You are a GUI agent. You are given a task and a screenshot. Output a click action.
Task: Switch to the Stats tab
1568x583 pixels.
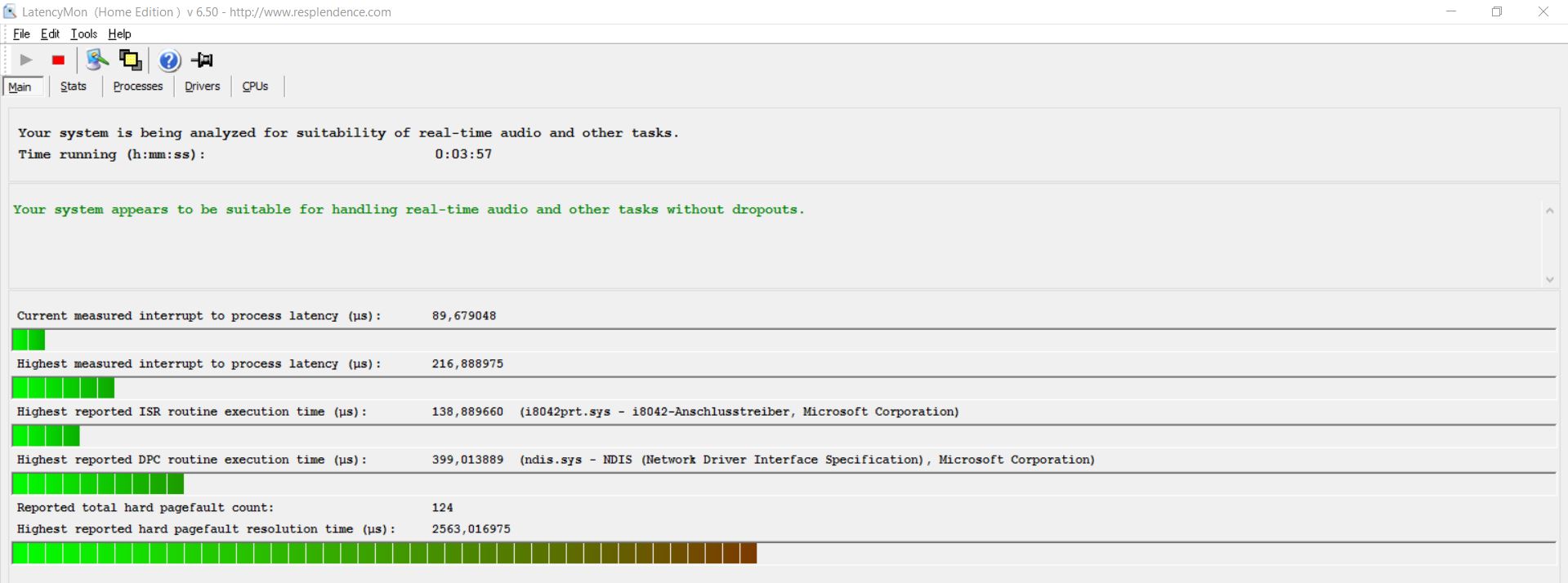(x=74, y=86)
